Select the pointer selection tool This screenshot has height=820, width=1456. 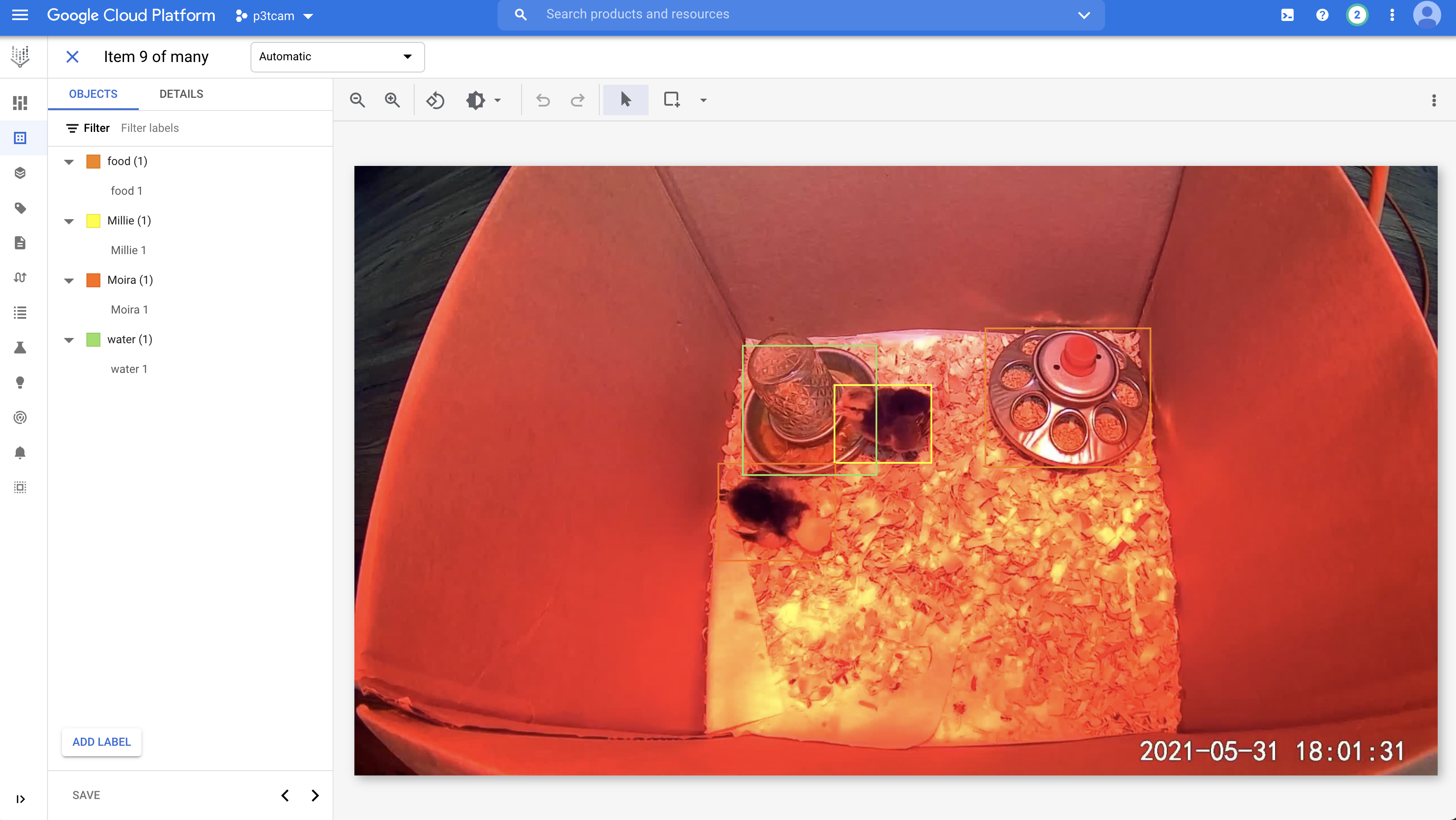(625, 100)
